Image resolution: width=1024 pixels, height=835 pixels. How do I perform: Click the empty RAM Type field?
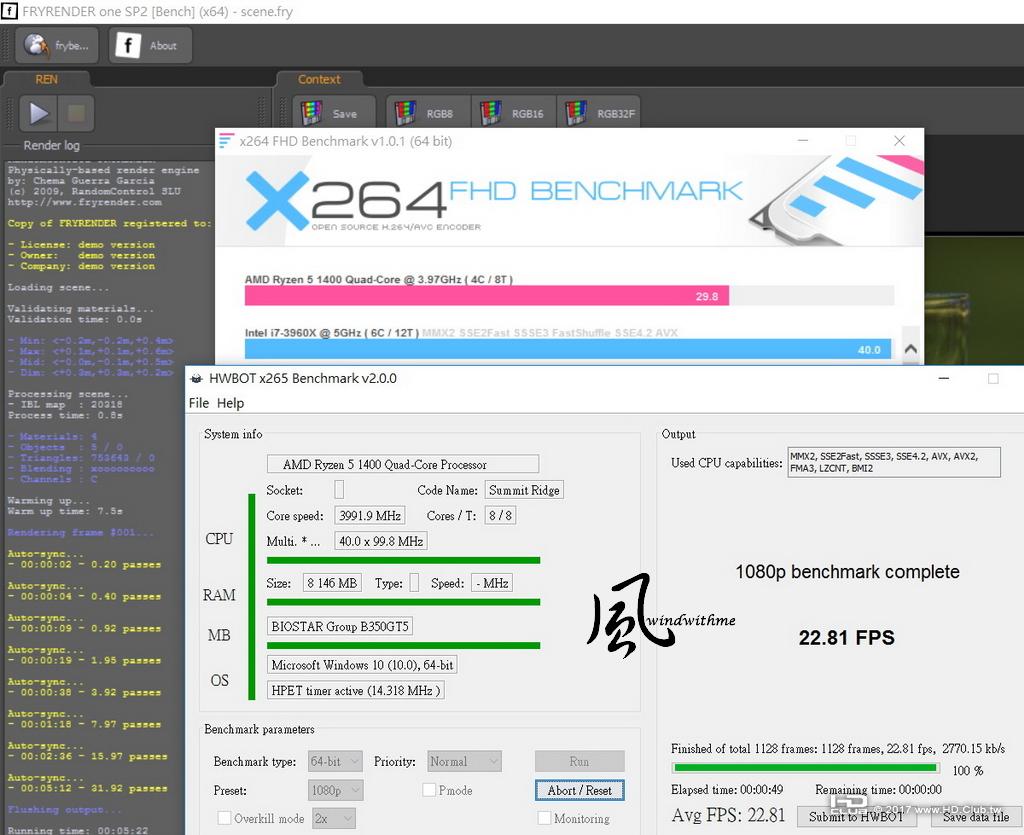[414, 582]
